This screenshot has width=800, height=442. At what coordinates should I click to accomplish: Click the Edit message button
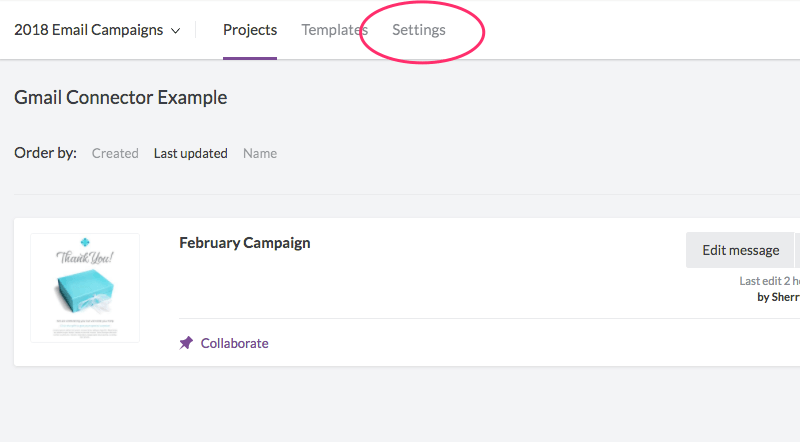coord(740,250)
